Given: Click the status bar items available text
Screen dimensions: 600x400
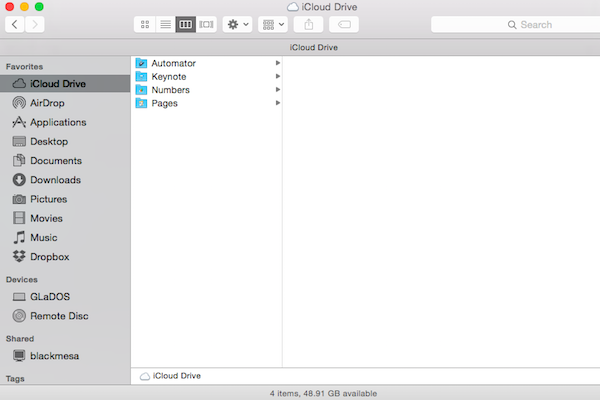Looking at the screenshot, I should (x=323, y=393).
